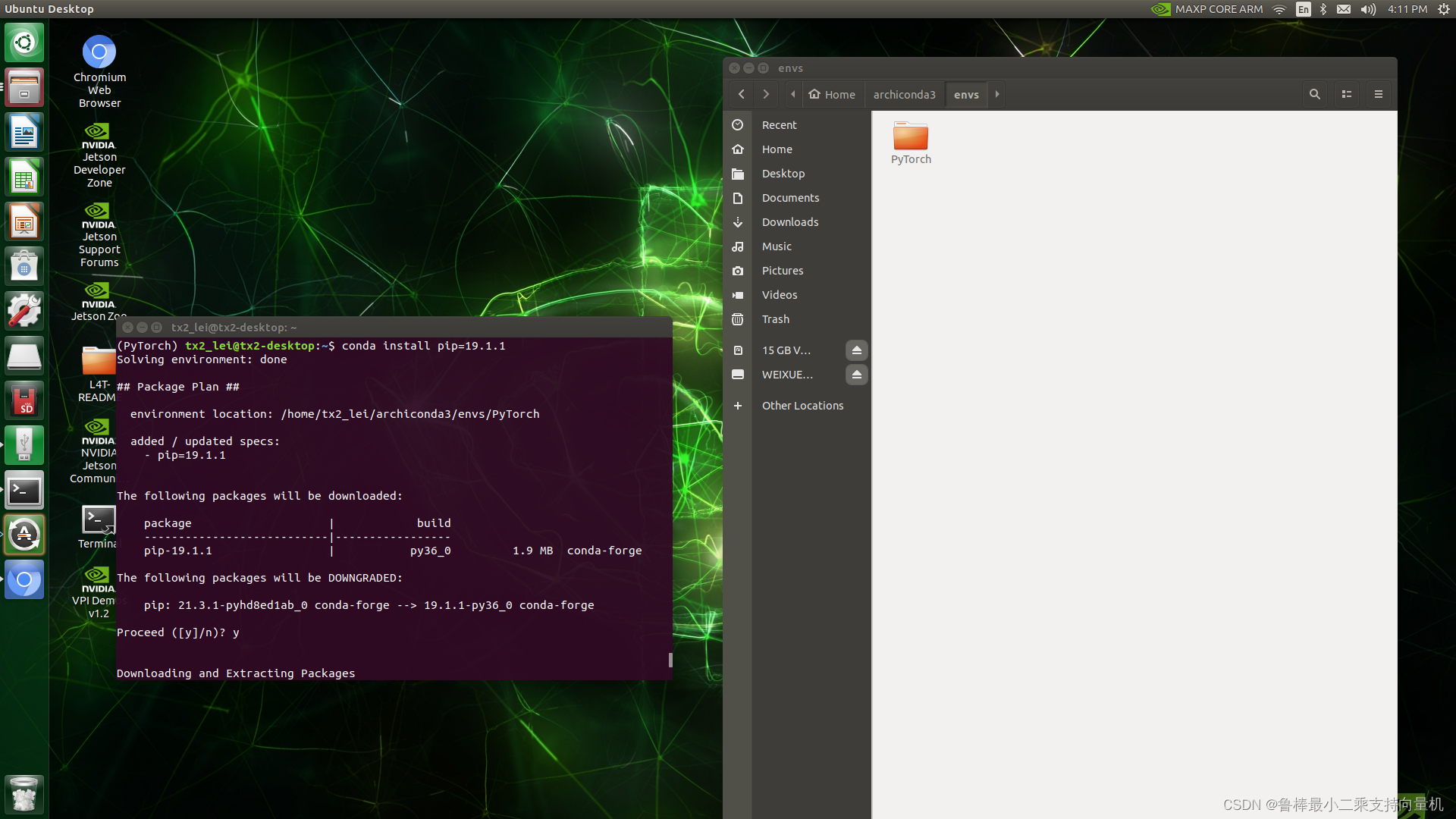Open Ubuntu dash search in launcher
Image resolution: width=1456 pixels, height=819 pixels.
coord(24,42)
